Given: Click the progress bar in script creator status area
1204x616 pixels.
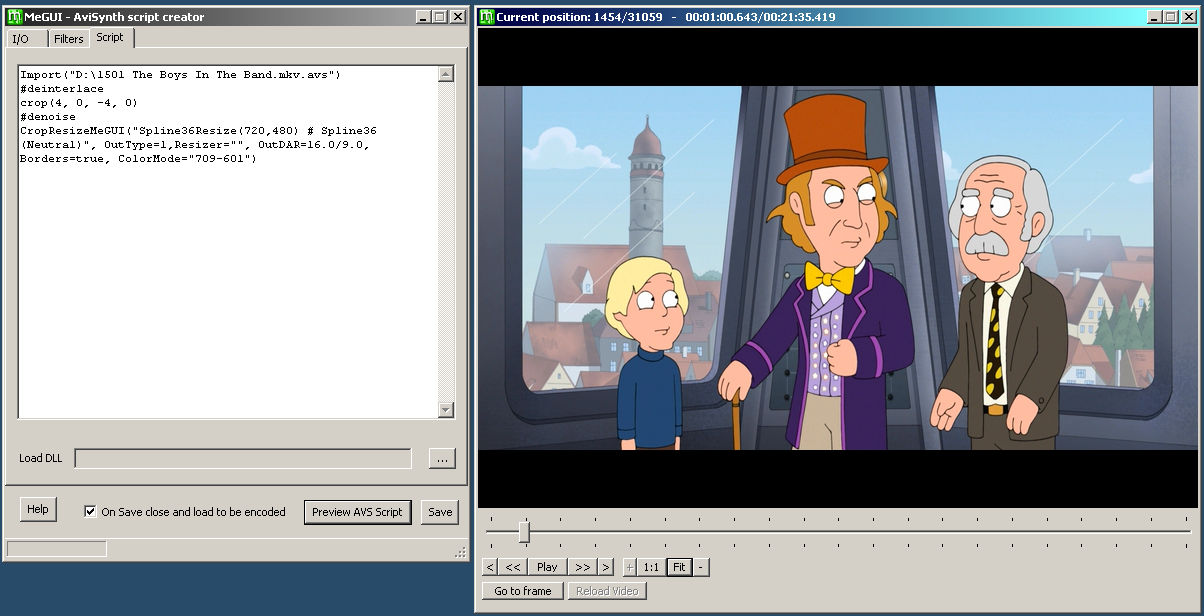Looking at the screenshot, I should coord(57,549).
